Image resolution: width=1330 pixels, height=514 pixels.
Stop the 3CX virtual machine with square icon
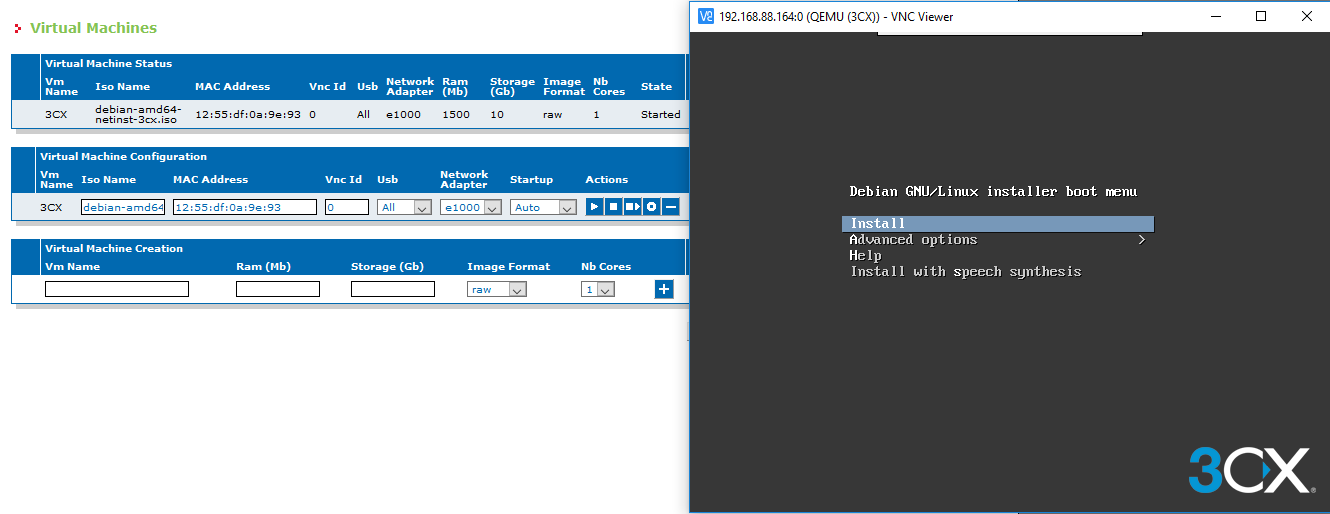click(x=613, y=207)
